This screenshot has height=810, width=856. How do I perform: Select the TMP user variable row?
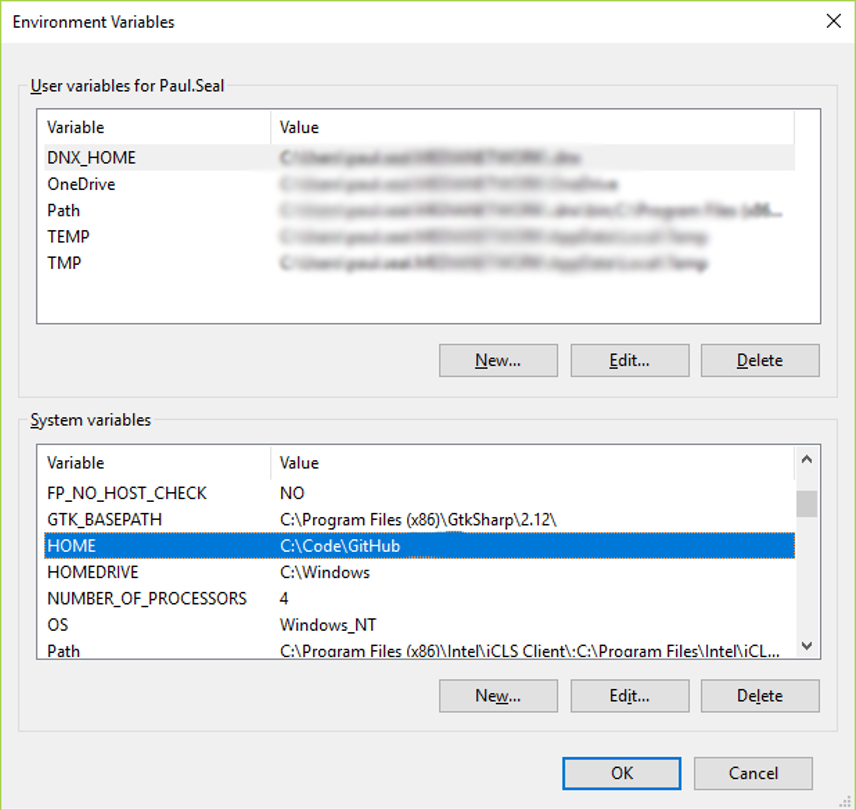click(64, 263)
